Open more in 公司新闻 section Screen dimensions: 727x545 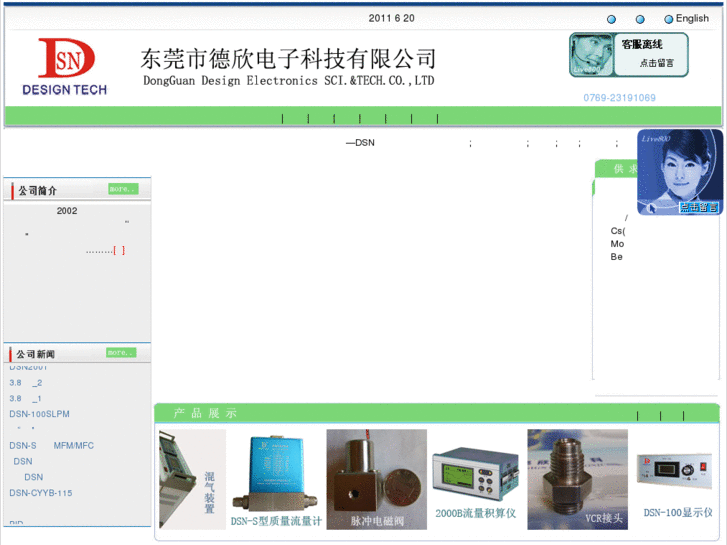point(121,353)
